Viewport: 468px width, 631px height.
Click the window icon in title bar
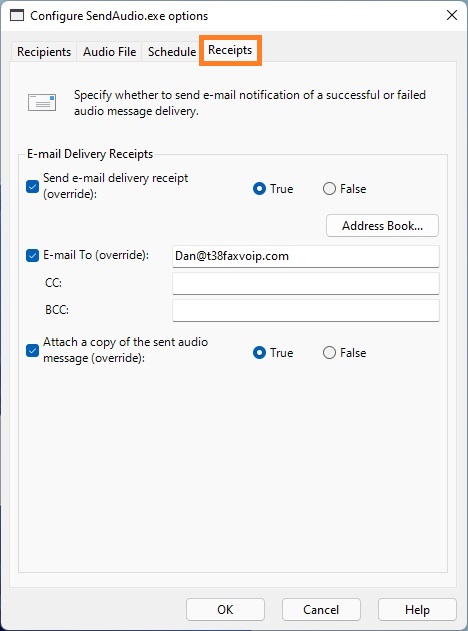coord(17,16)
